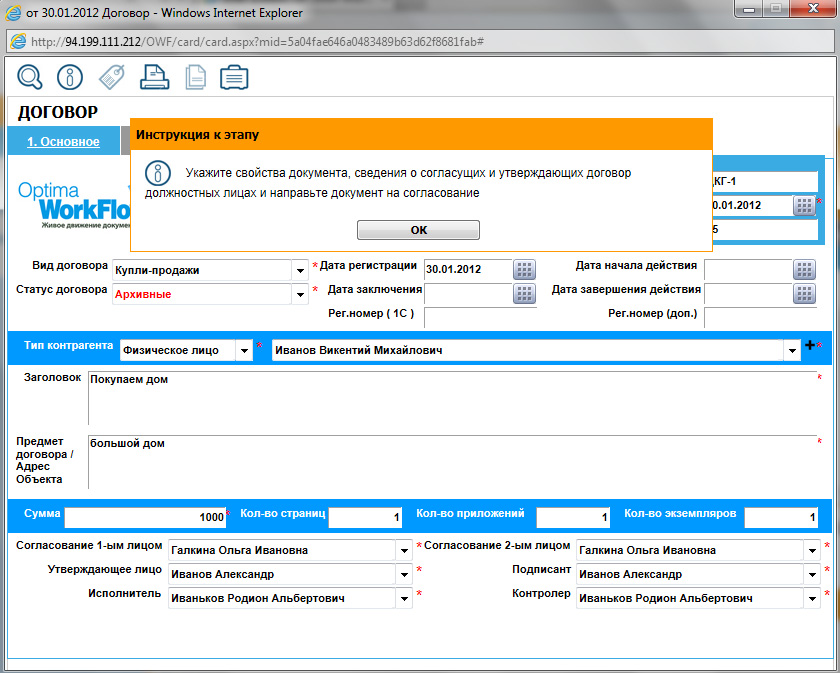Open the Статус договора dropdown
This screenshot has height=673, width=840.
click(x=300, y=294)
